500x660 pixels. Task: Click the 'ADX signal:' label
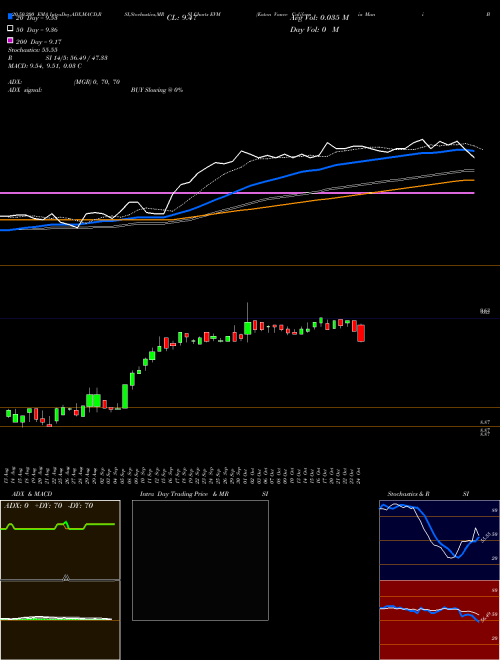coord(25,90)
